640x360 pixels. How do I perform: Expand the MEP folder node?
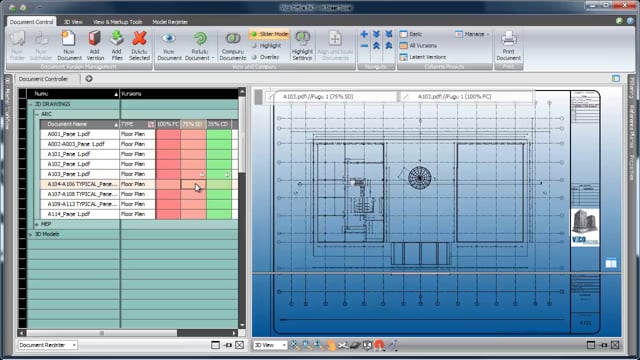[x=37, y=224]
